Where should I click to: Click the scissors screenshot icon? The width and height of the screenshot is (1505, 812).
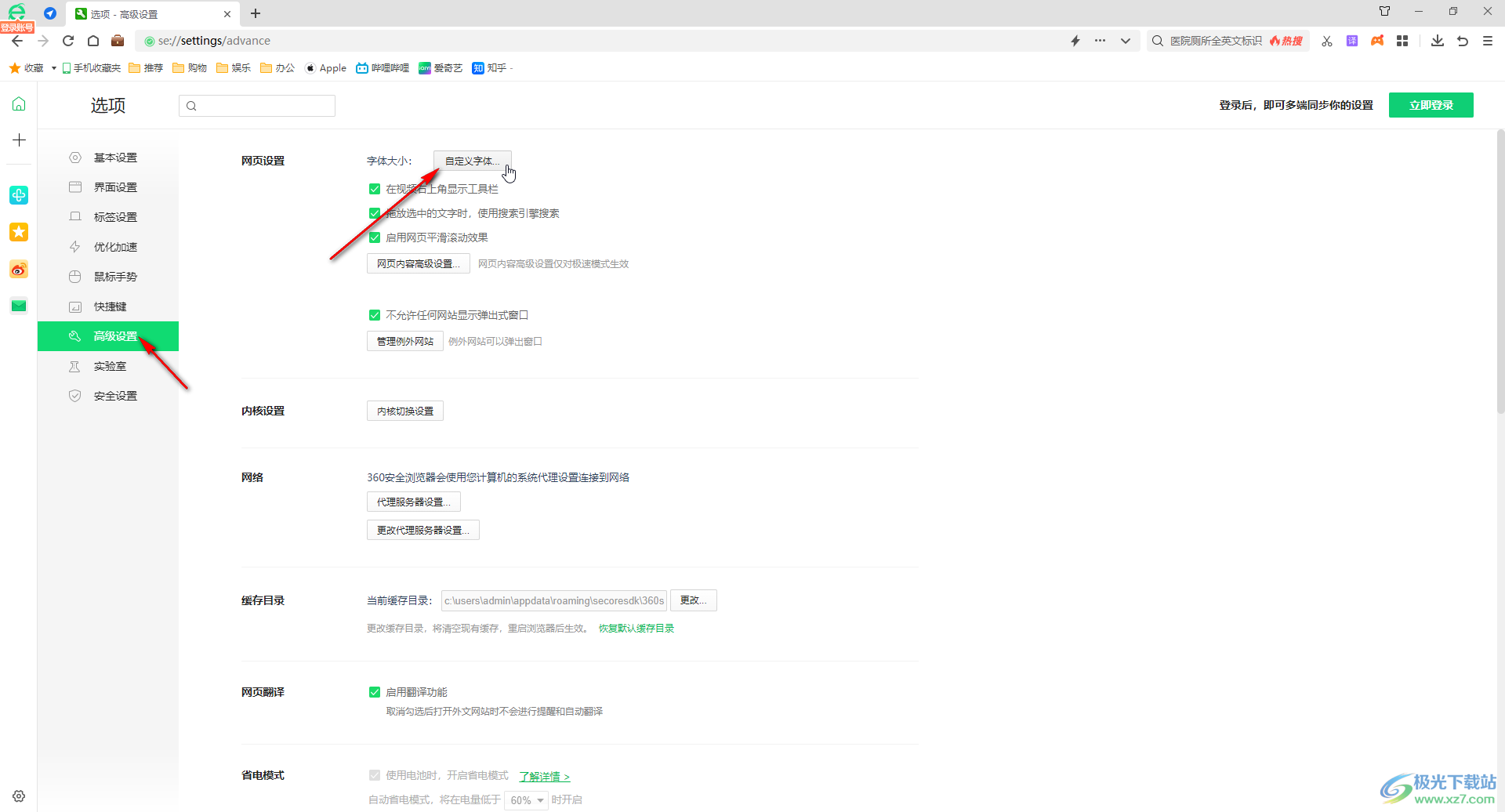pyautogui.click(x=1327, y=41)
